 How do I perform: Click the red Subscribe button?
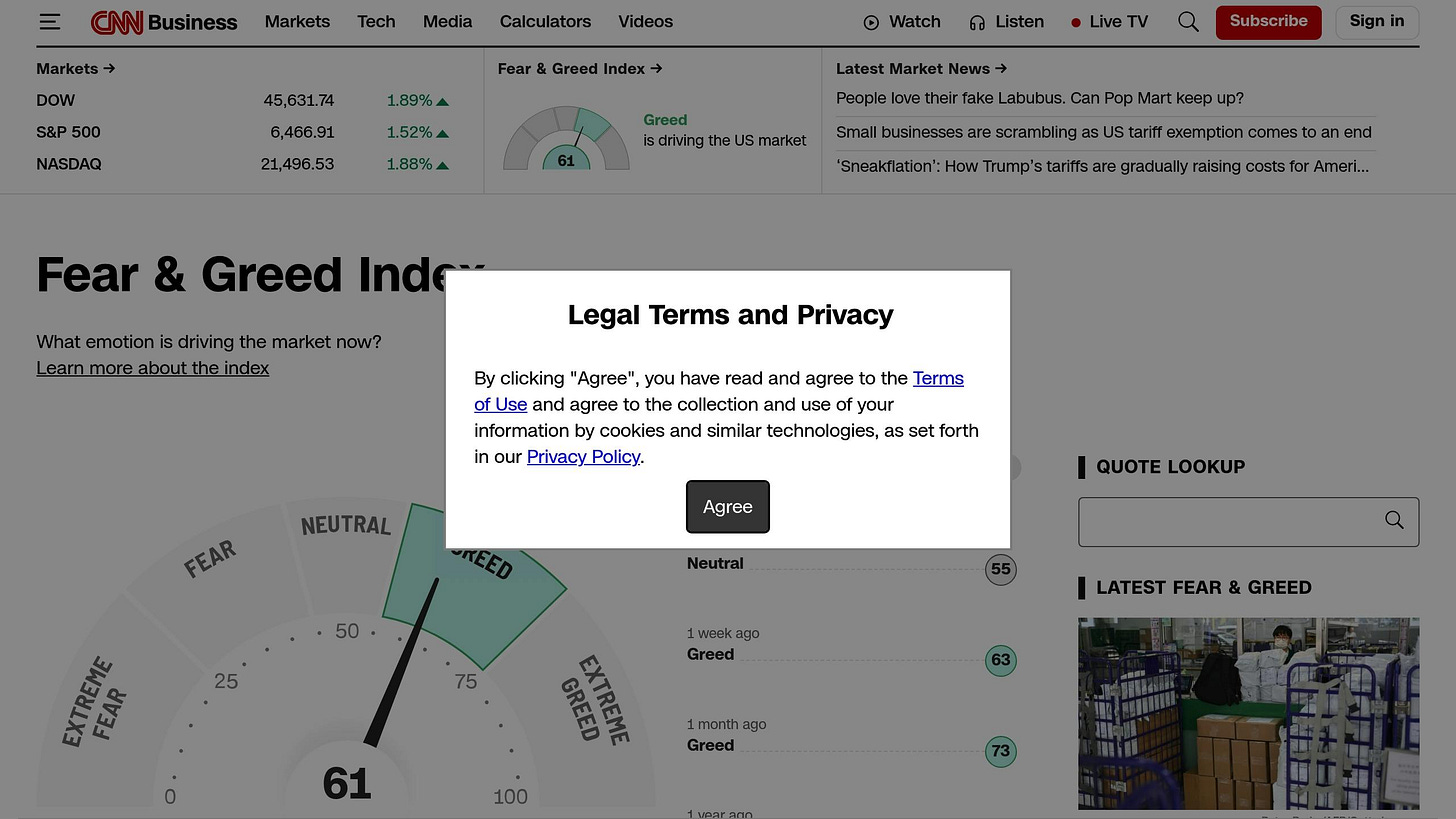pyautogui.click(x=1268, y=22)
